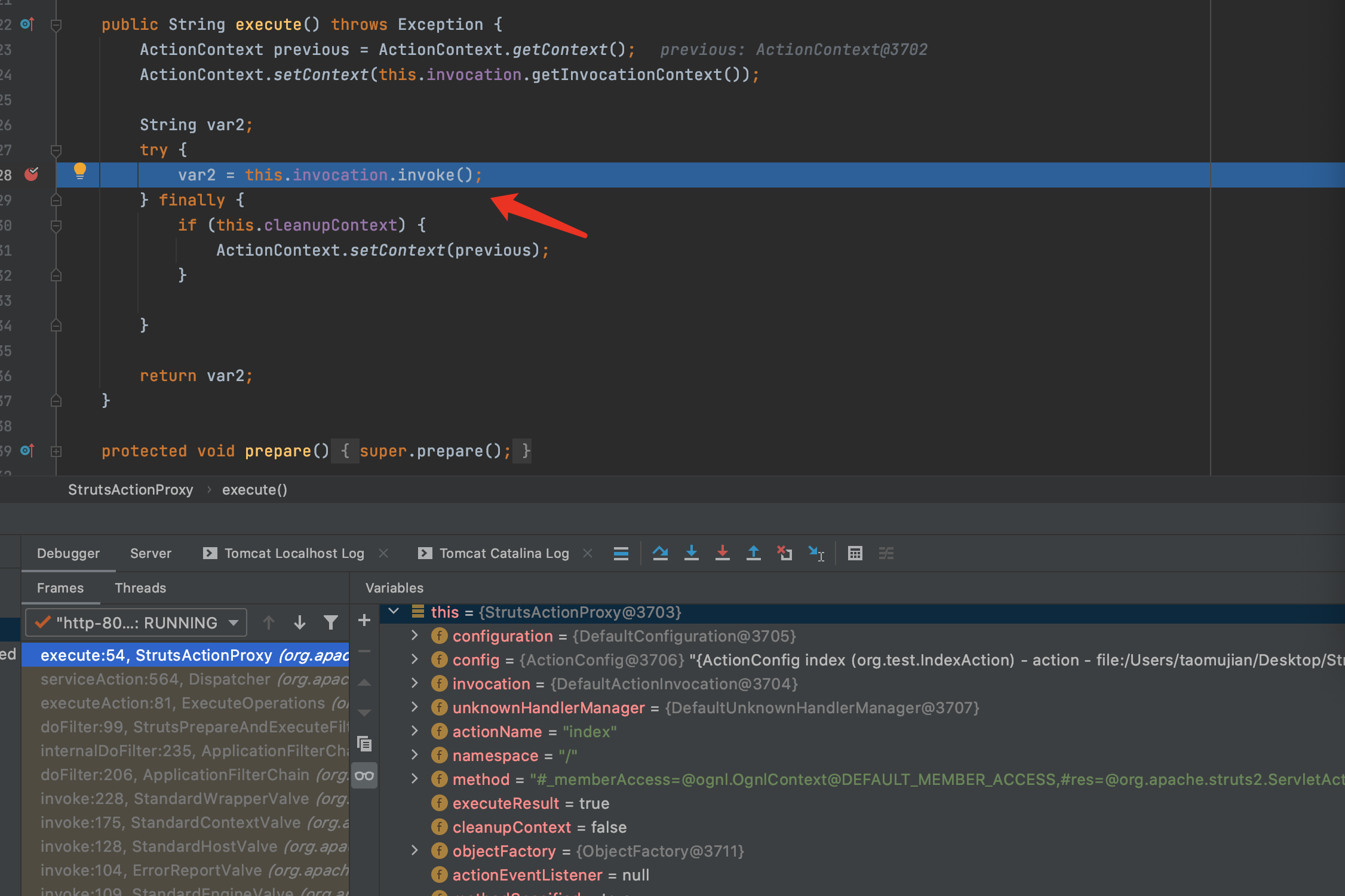
Task: Expand the unknownHandlerManager node
Action: point(415,707)
